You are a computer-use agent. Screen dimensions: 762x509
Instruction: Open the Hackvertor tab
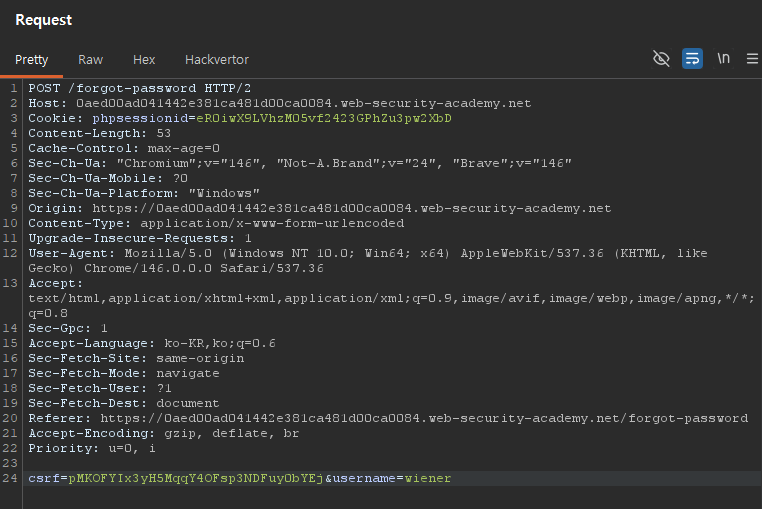point(216,60)
